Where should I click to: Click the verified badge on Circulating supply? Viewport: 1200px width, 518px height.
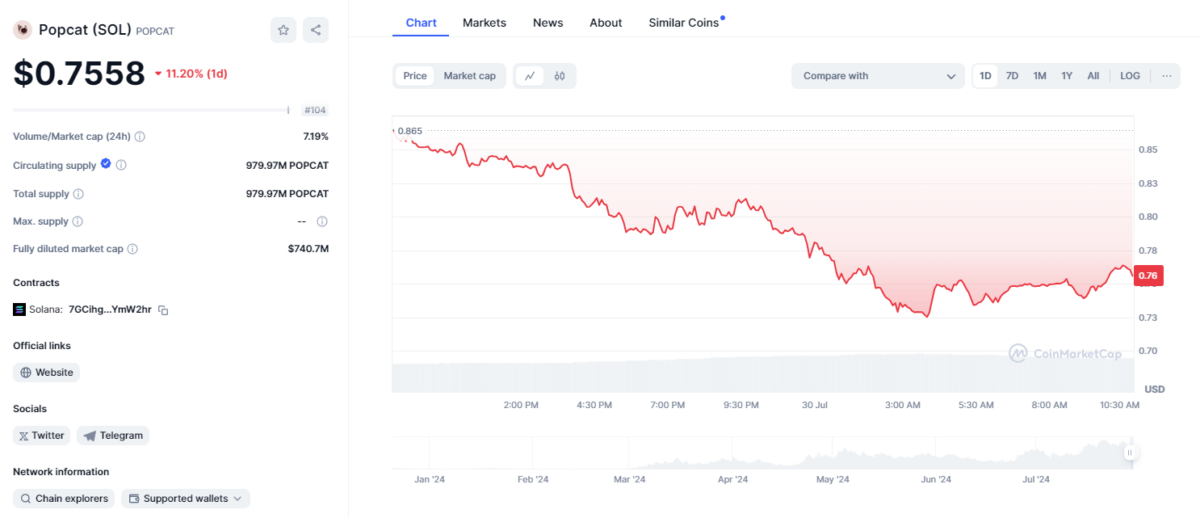(x=106, y=164)
